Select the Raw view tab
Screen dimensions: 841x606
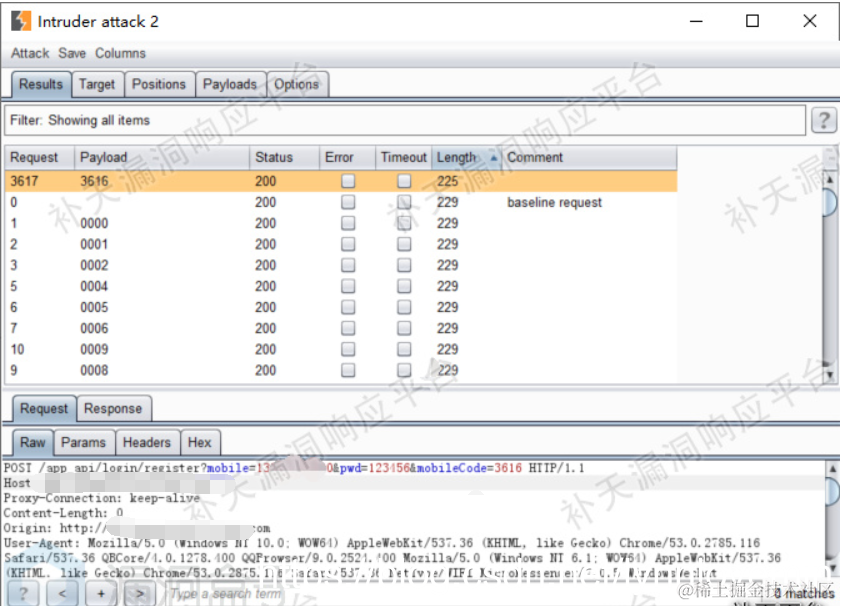point(33,442)
